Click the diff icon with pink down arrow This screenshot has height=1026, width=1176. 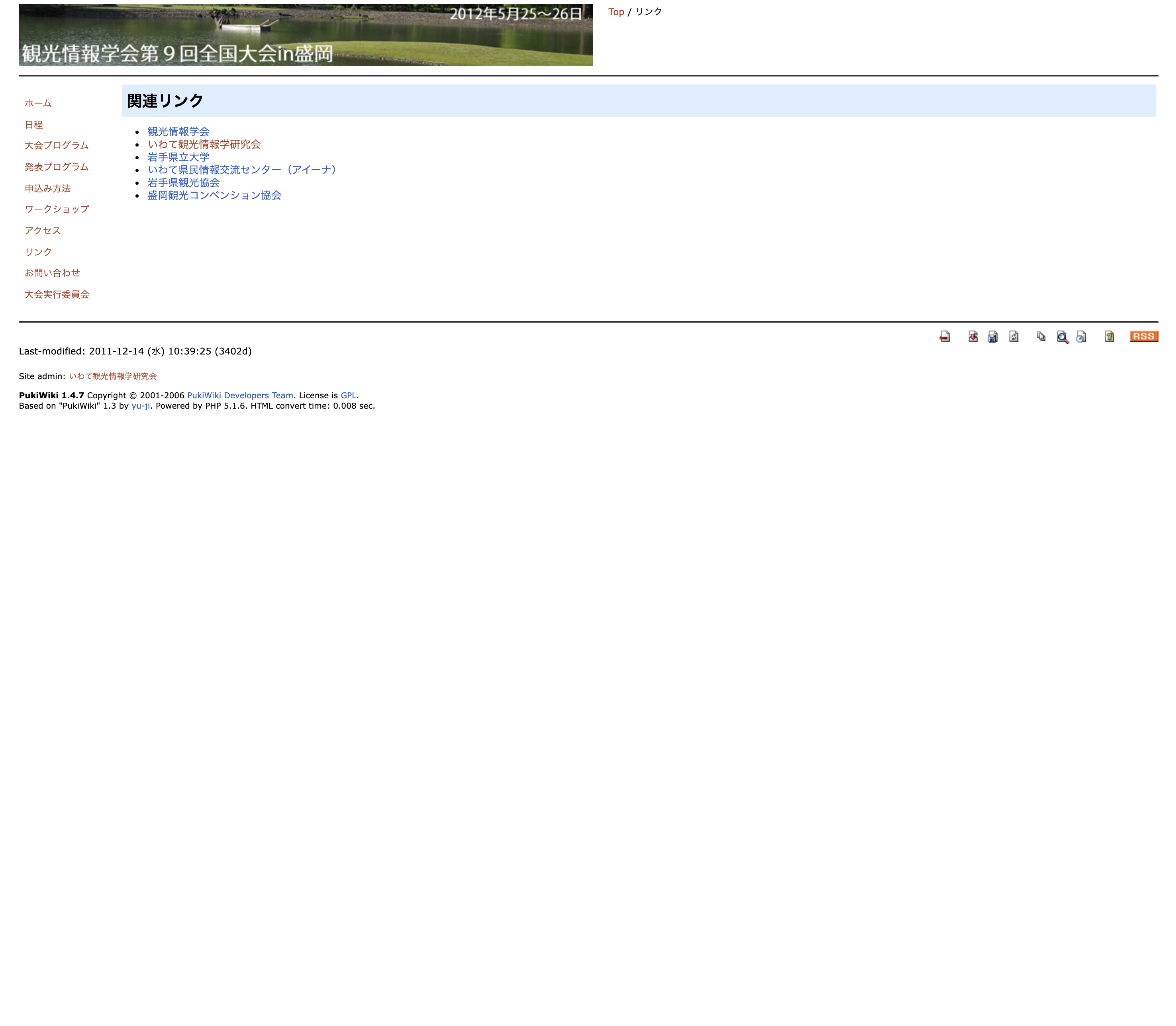click(x=973, y=337)
